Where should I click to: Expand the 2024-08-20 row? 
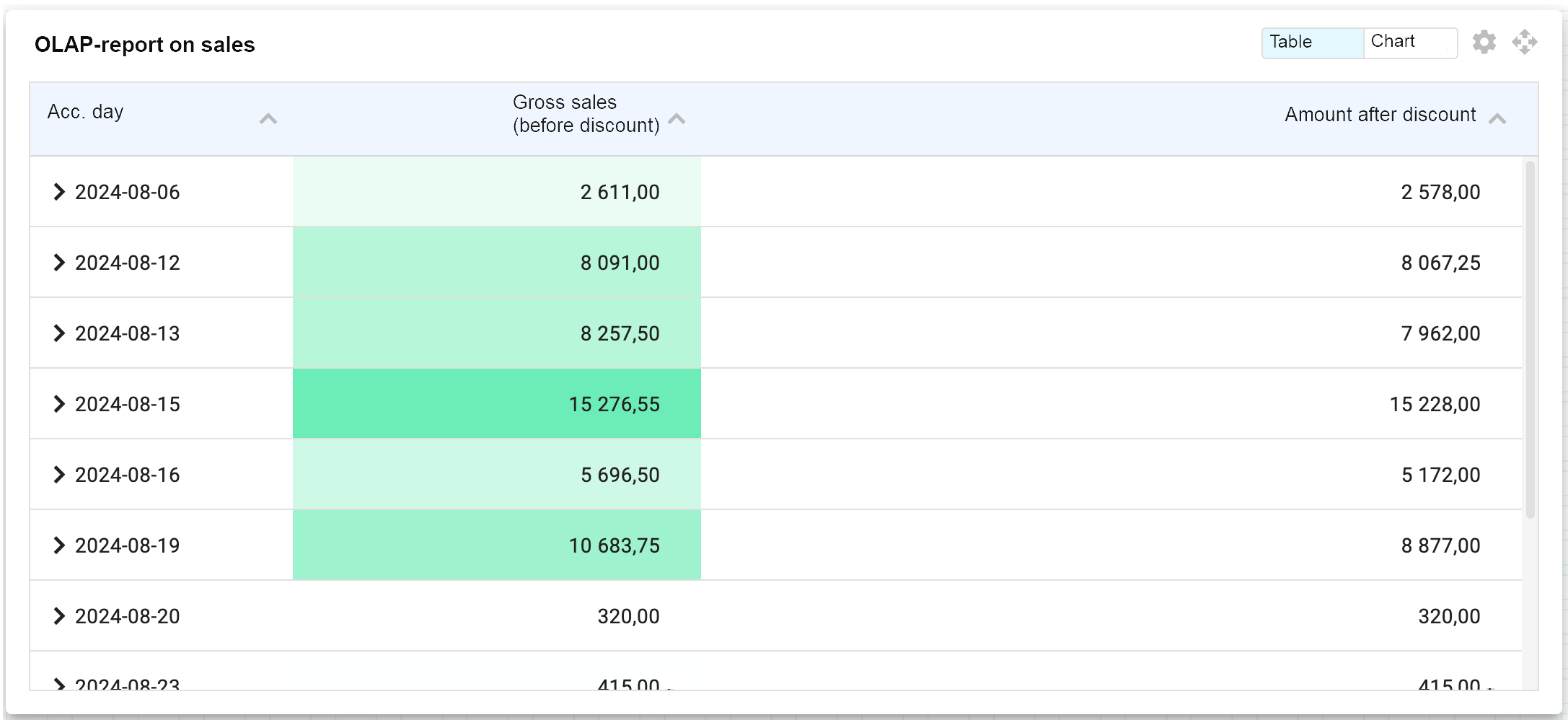pyautogui.click(x=59, y=616)
